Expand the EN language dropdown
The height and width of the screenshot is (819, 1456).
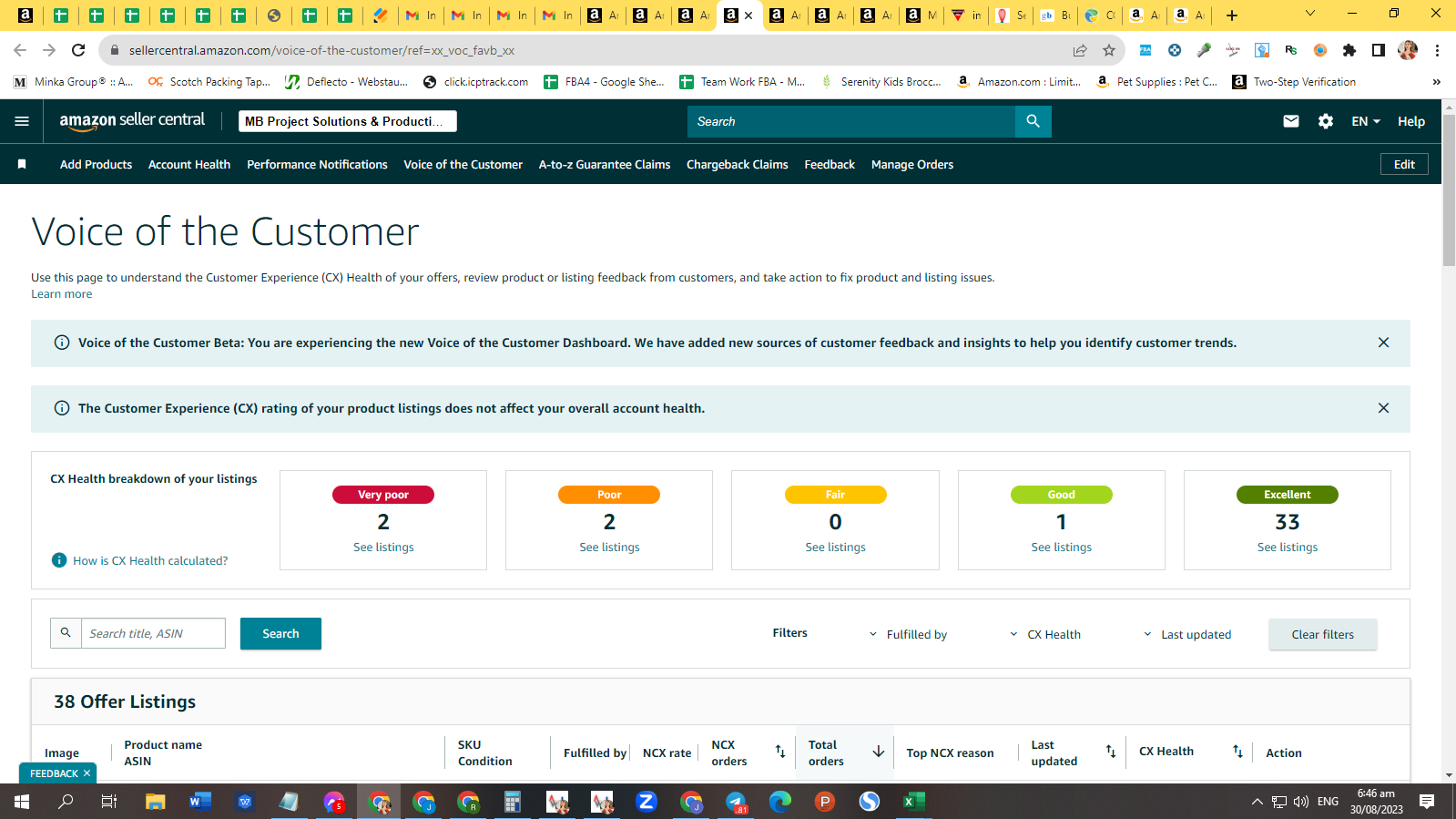[1366, 121]
